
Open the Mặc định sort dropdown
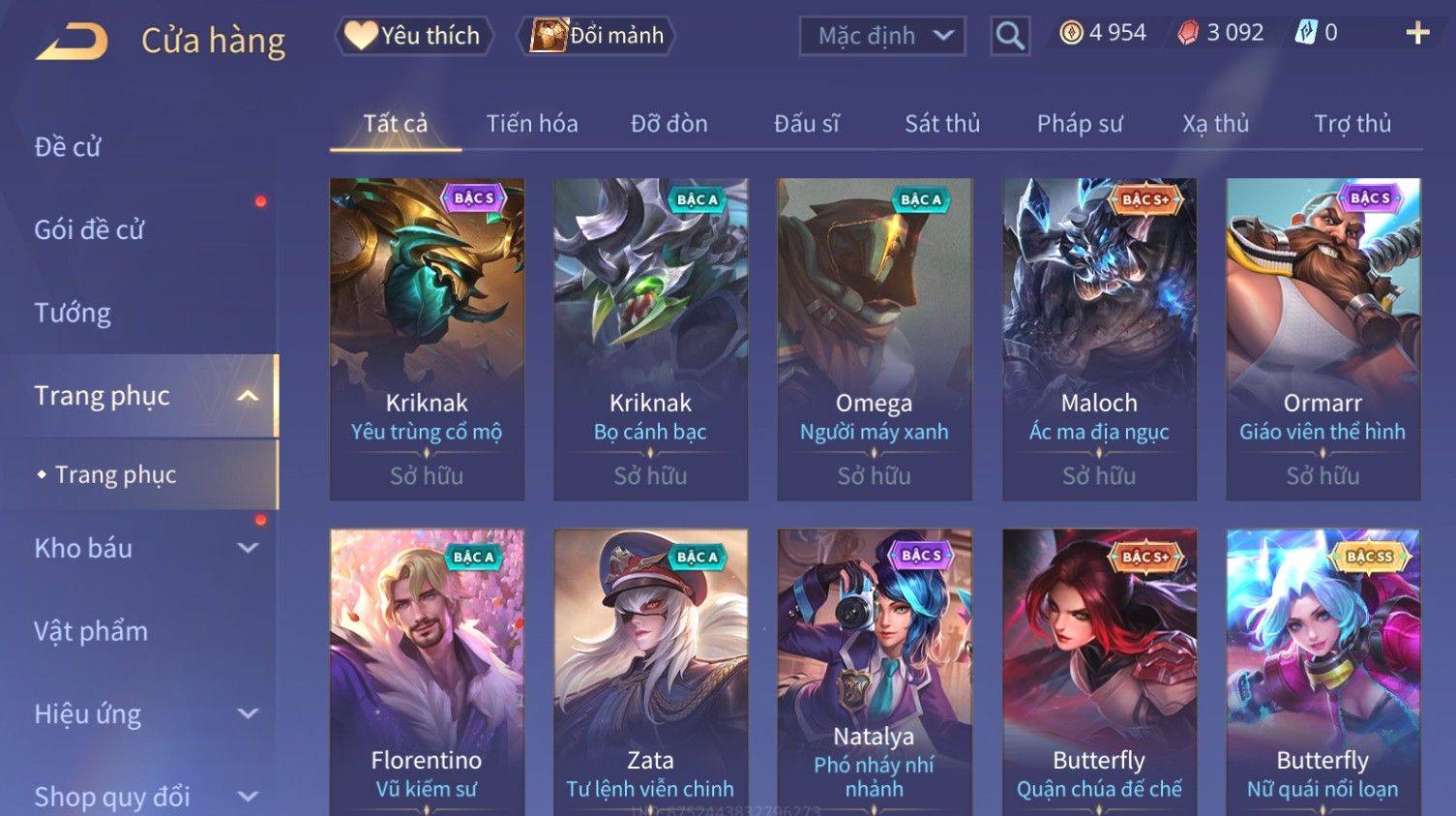tap(882, 36)
